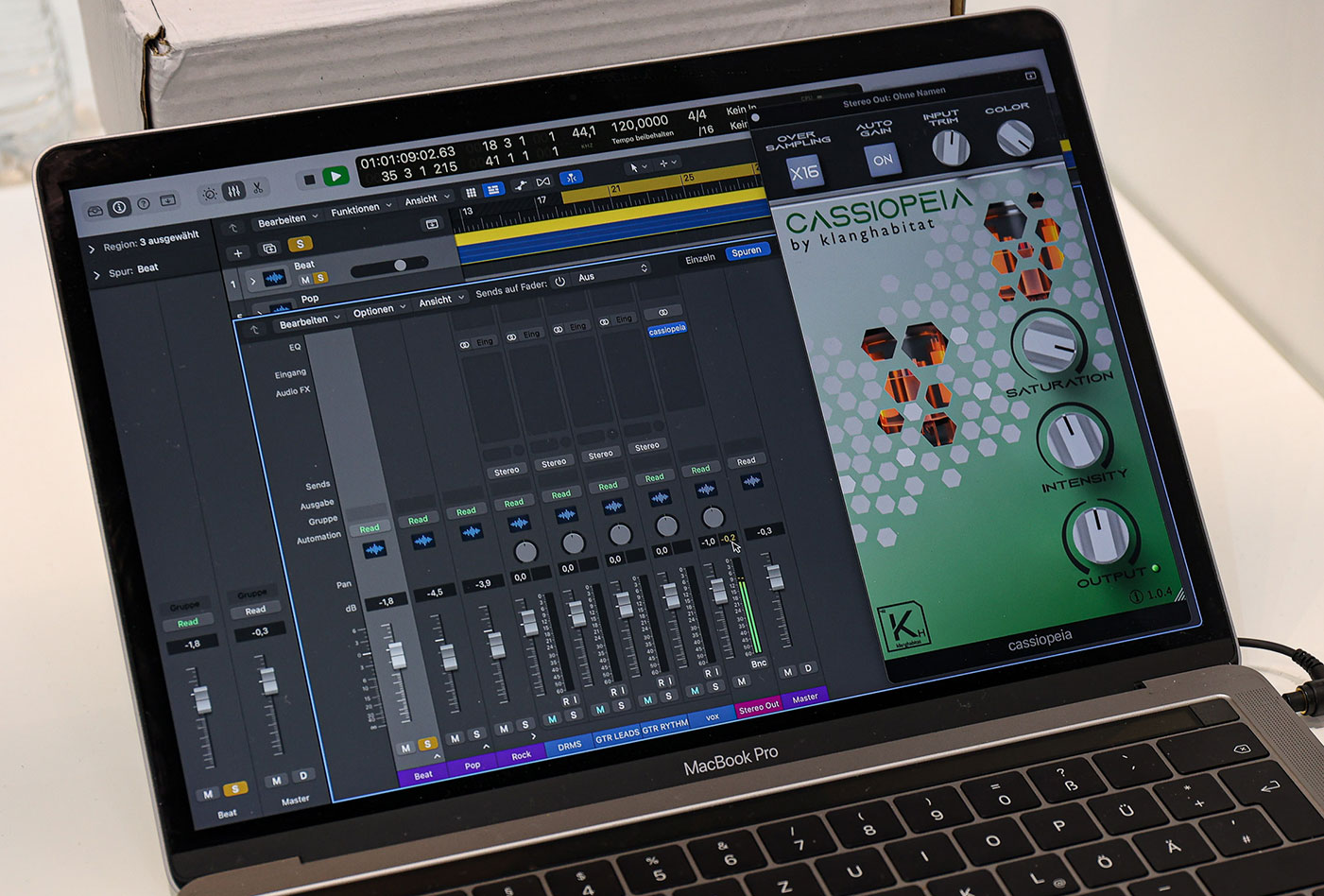Open tracks area Bearbeiten menu

coord(288,221)
